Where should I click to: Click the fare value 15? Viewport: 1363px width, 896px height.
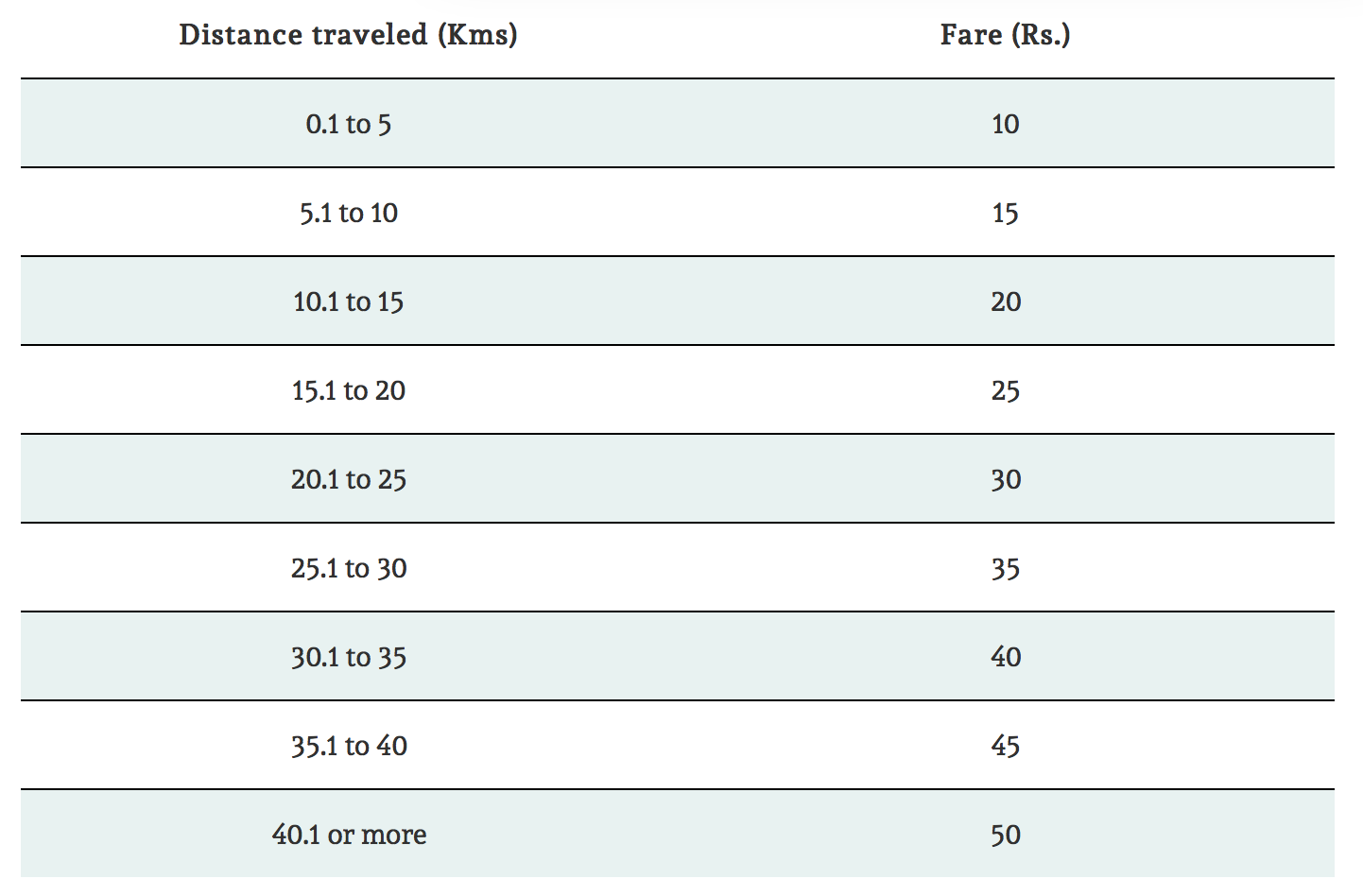point(1005,213)
